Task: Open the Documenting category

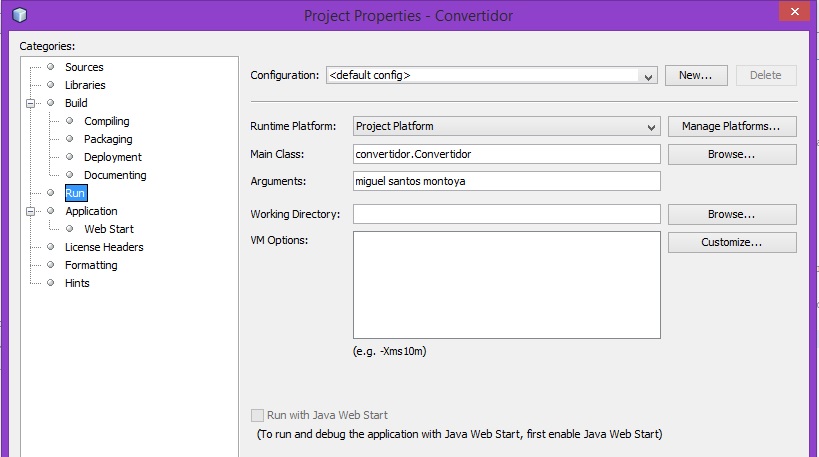Action: pyautogui.click(x=114, y=175)
